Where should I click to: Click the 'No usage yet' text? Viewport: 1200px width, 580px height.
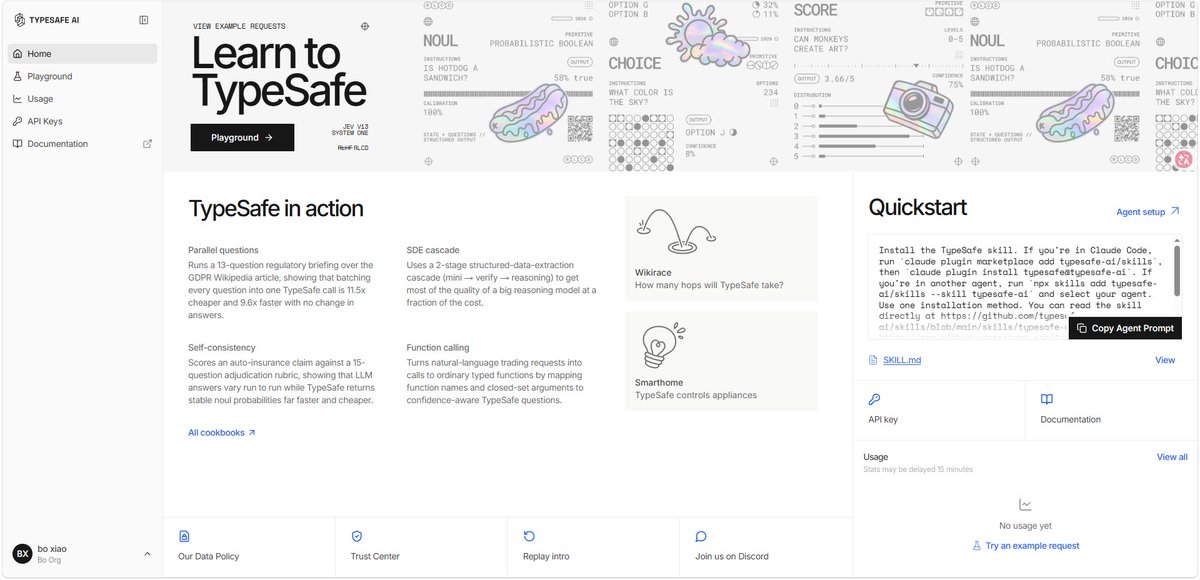click(1025, 526)
